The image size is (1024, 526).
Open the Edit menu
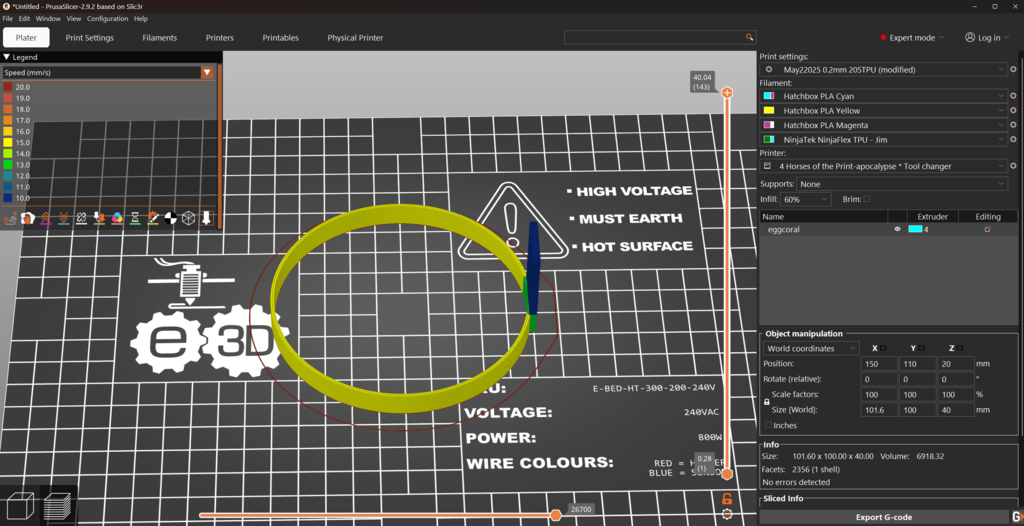[24, 19]
